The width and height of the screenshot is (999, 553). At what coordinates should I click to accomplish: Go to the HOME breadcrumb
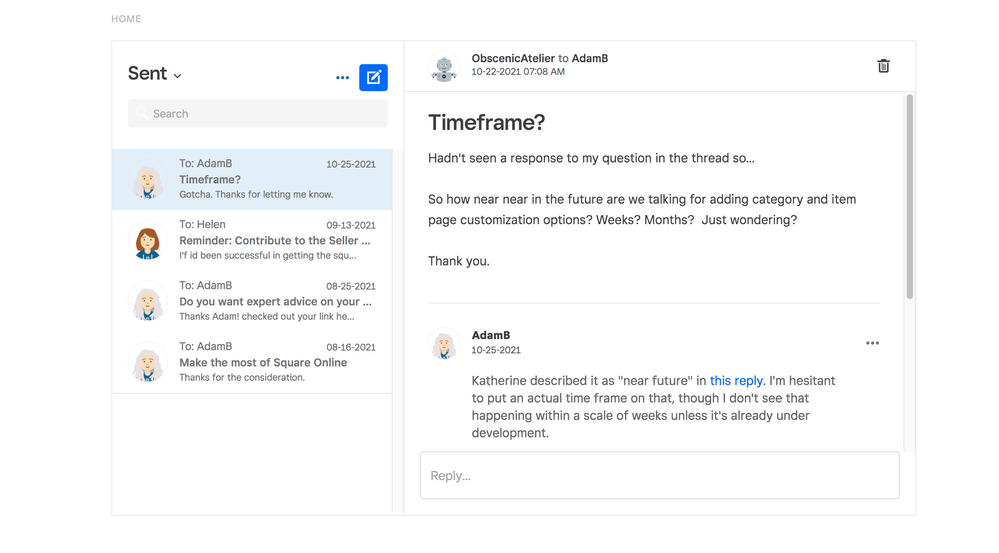click(x=126, y=19)
